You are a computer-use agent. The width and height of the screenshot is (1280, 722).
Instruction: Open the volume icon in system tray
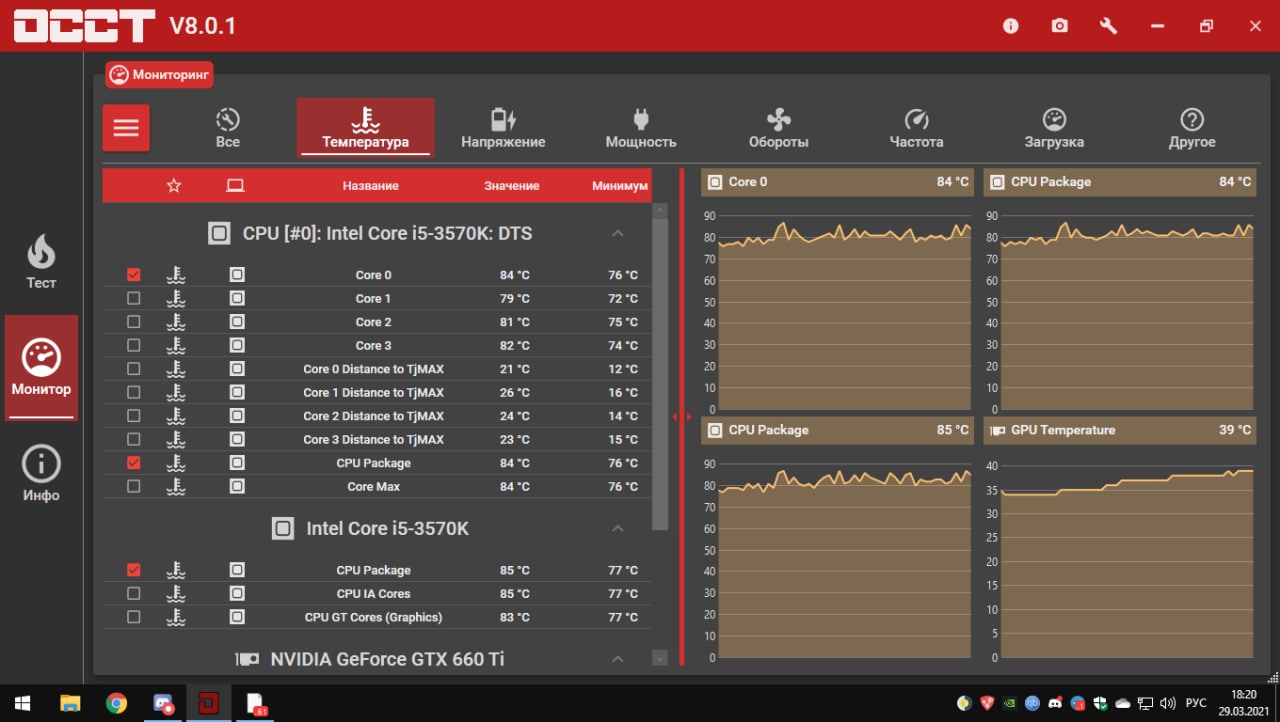pyautogui.click(x=1167, y=703)
